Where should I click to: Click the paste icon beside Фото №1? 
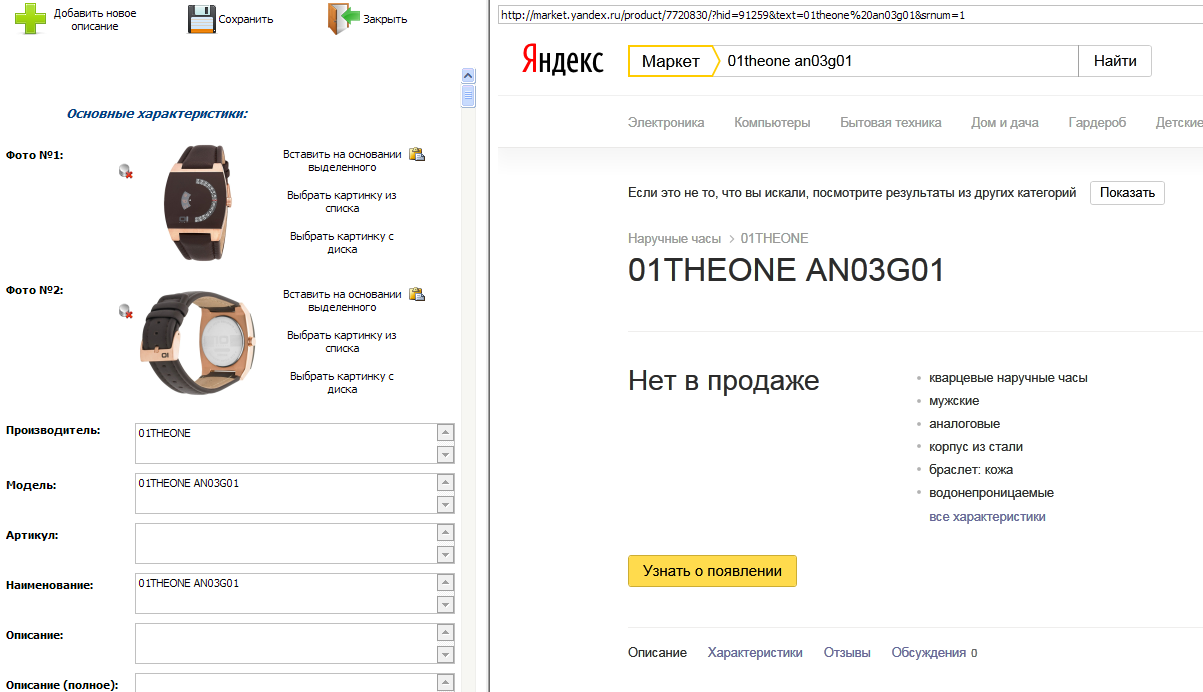(x=417, y=154)
